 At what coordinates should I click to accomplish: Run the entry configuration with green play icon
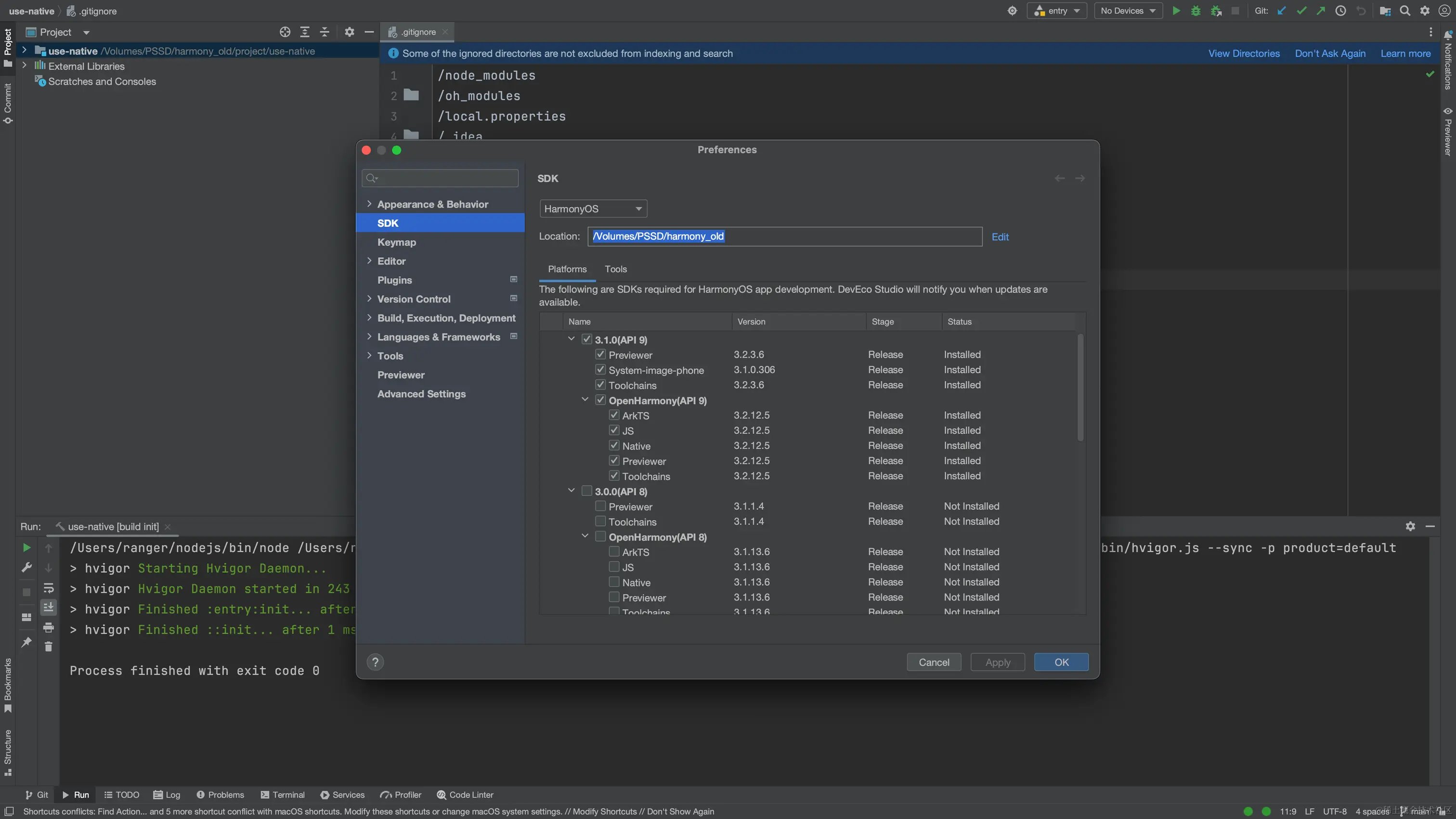[x=1176, y=11]
